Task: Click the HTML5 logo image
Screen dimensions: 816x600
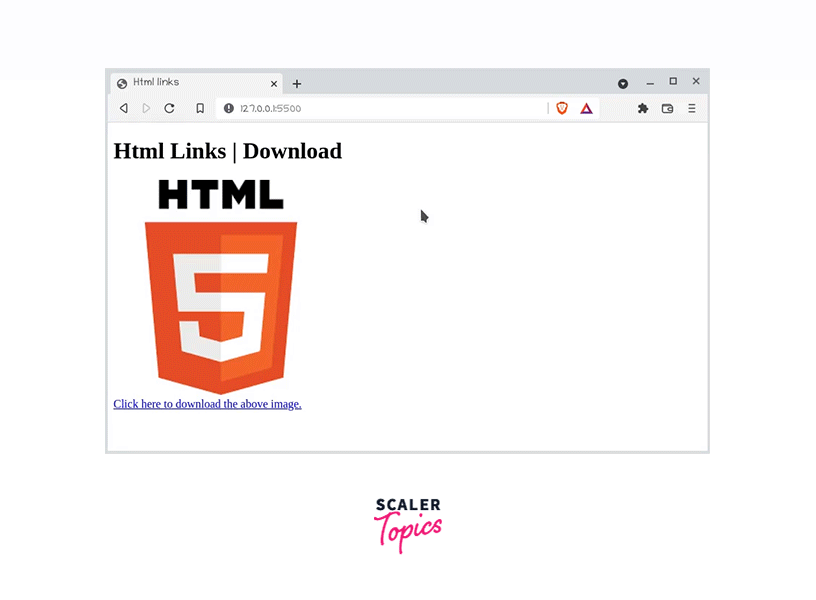Action: tap(221, 286)
